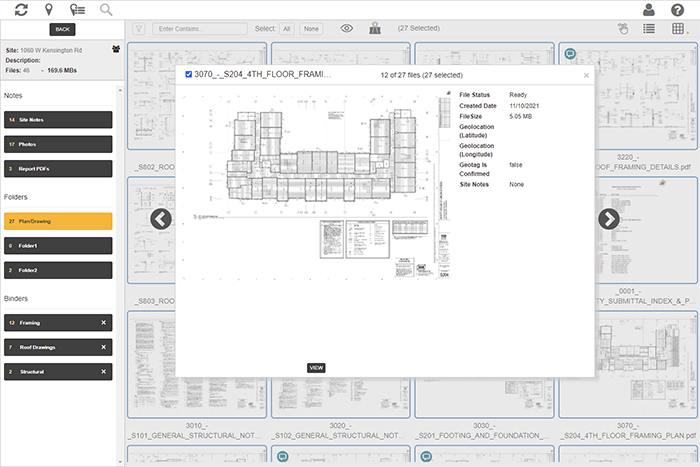Toggle the eye visibility icon in the toolbar
This screenshot has height=467, width=700.
pyautogui.click(x=346, y=29)
